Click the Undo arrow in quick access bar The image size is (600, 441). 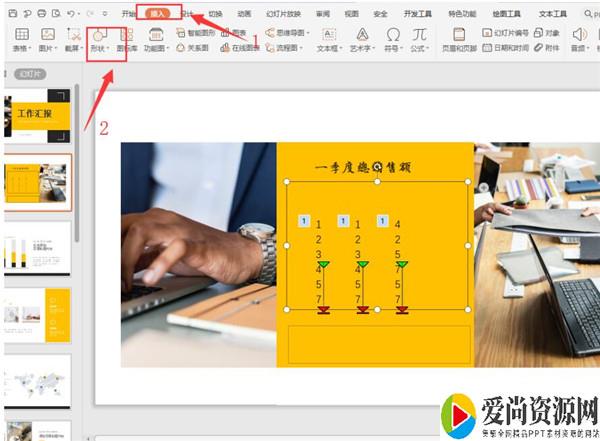coord(66,14)
